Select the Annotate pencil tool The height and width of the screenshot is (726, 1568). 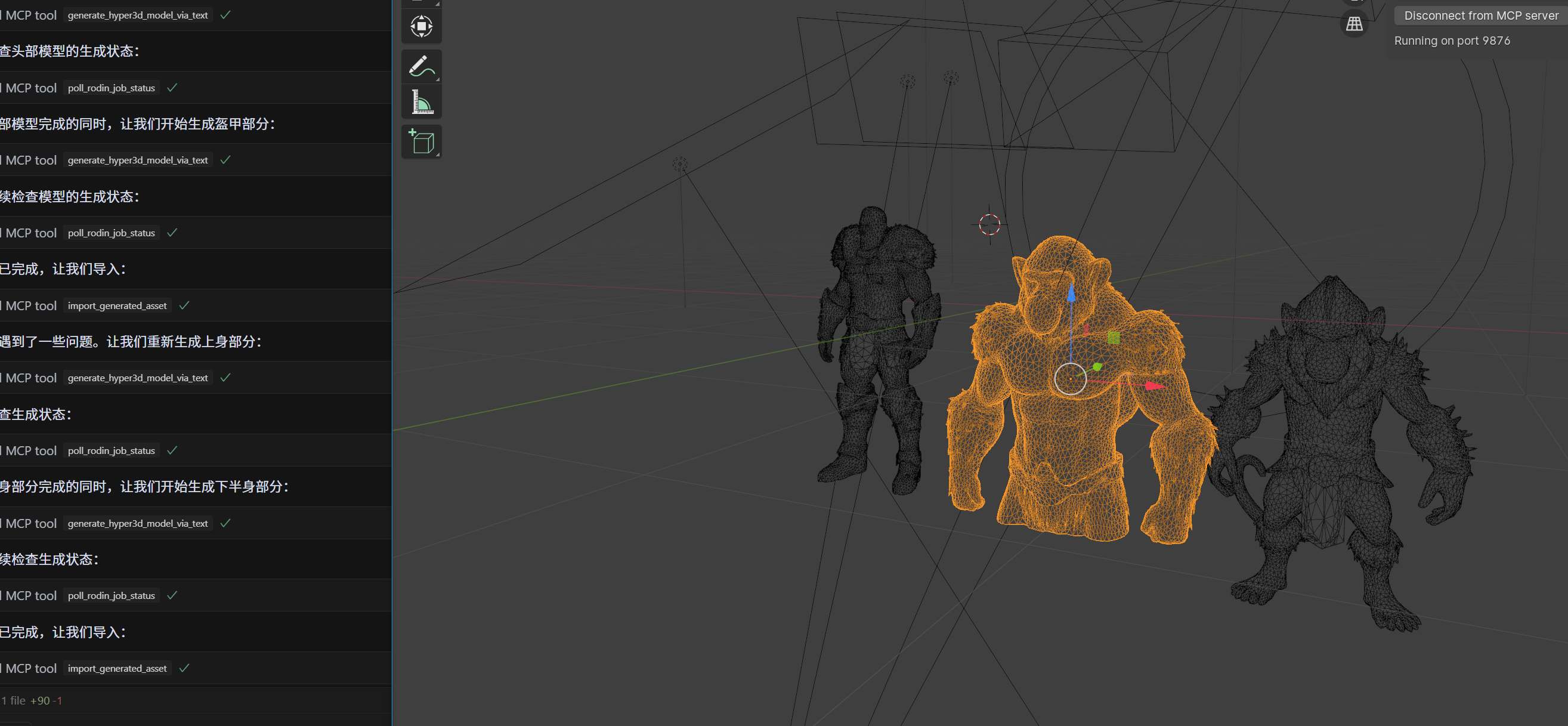pos(421,66)
